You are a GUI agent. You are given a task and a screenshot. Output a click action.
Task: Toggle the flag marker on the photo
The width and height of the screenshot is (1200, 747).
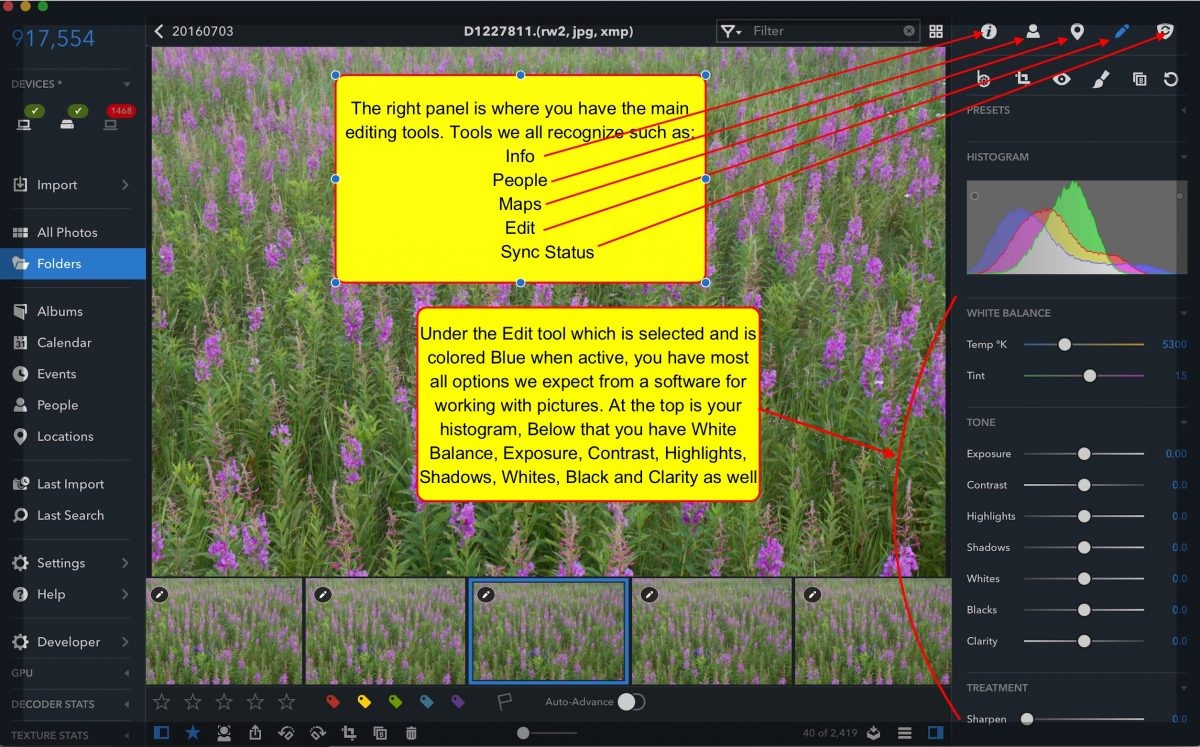tap(505, 702)
